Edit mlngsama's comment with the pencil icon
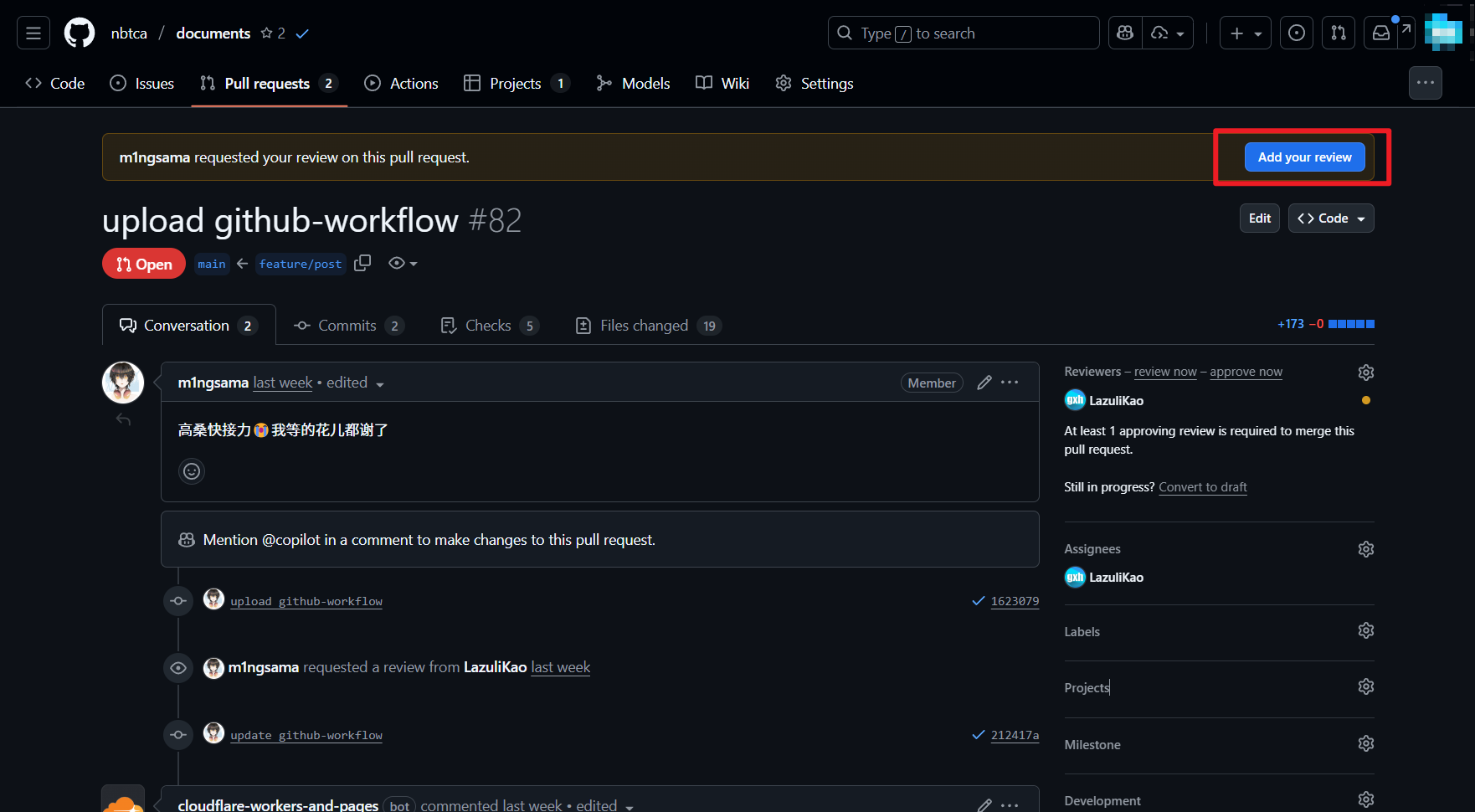Image resolution: width=1475 pixels, height=812 pixels. pos(984,383)
